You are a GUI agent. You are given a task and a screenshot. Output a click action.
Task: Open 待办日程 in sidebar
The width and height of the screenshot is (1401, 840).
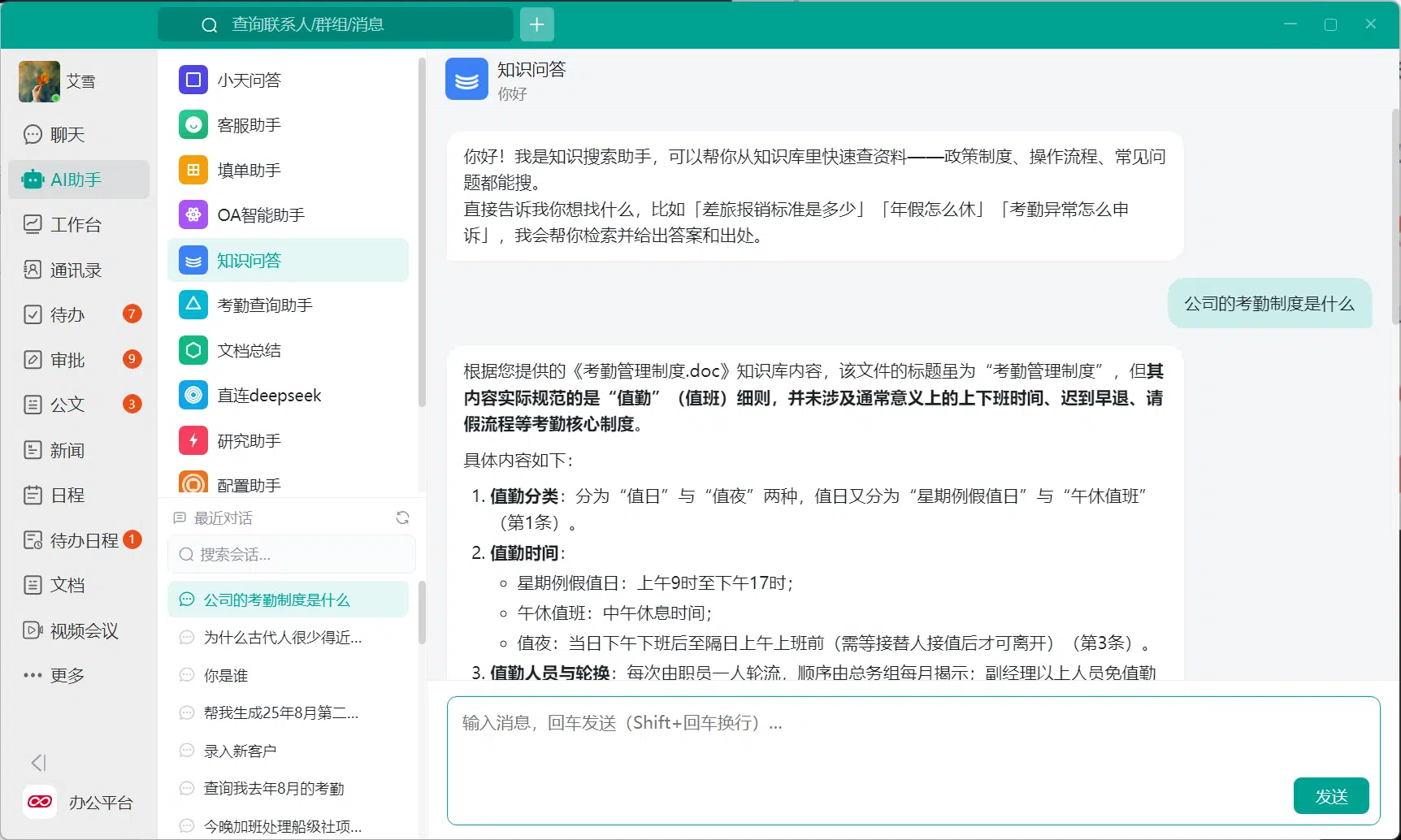[79, 540]
